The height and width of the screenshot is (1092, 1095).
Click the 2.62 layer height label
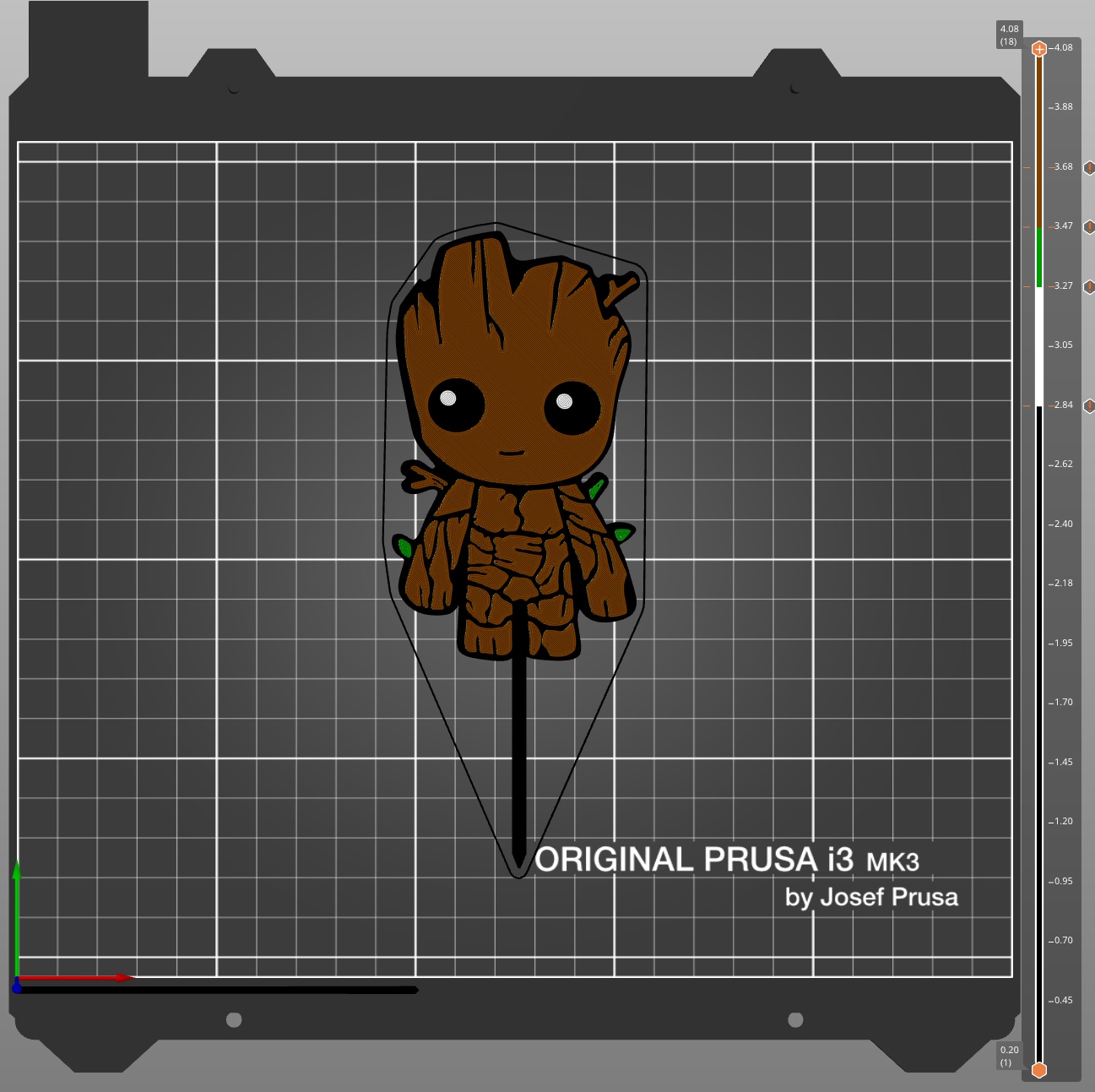[1062, 465]
